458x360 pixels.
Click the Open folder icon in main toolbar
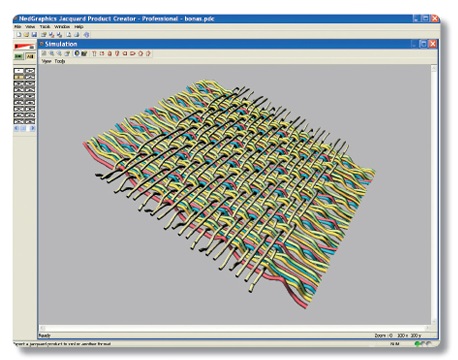pos(26,34)
